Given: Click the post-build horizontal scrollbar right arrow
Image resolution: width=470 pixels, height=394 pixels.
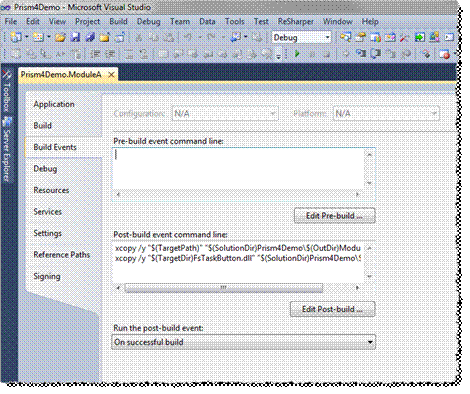Looking at the screenshot, I should pyautogui.click(x=357, y=288).
